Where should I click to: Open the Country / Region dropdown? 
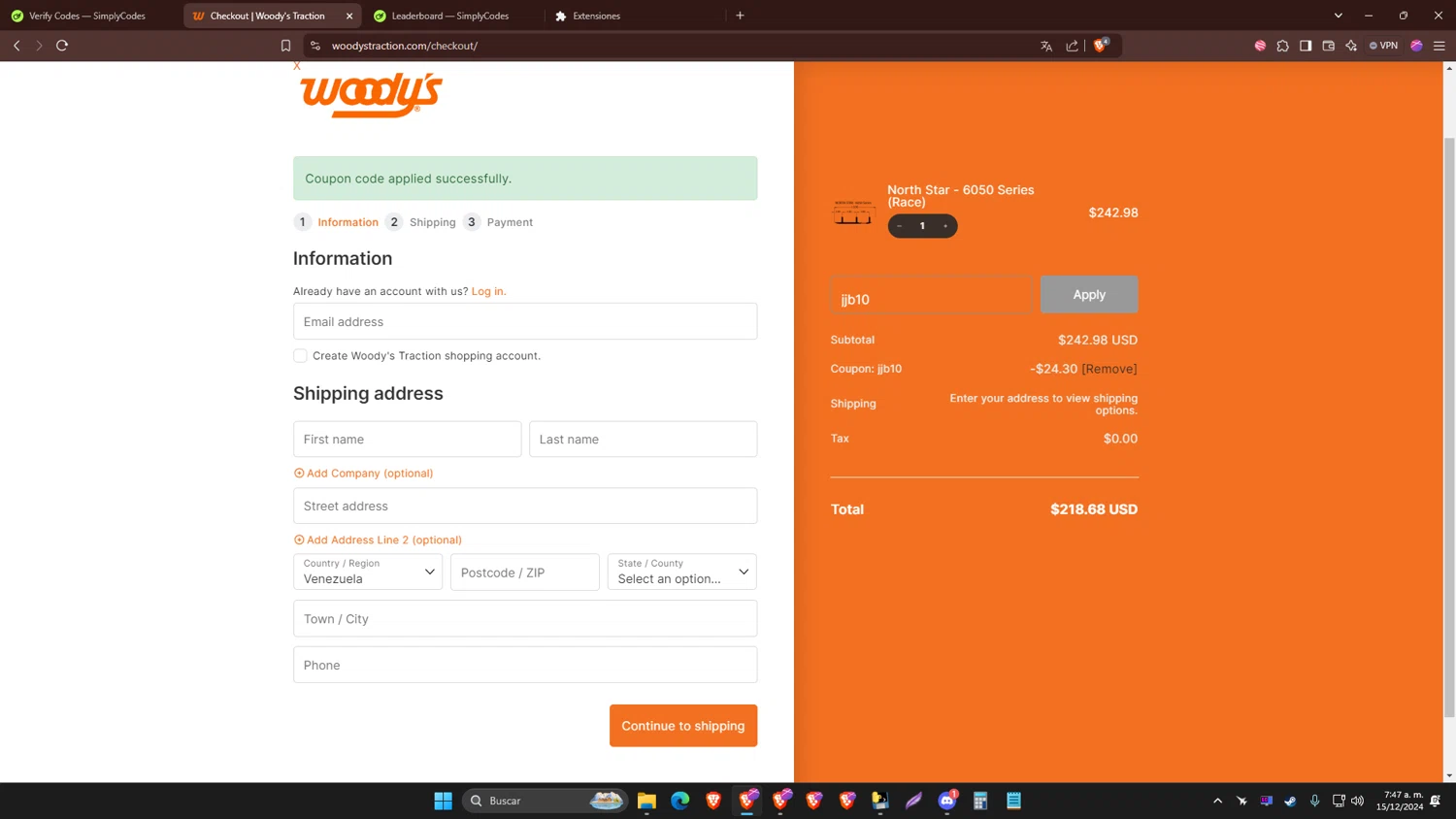point(368,572)
